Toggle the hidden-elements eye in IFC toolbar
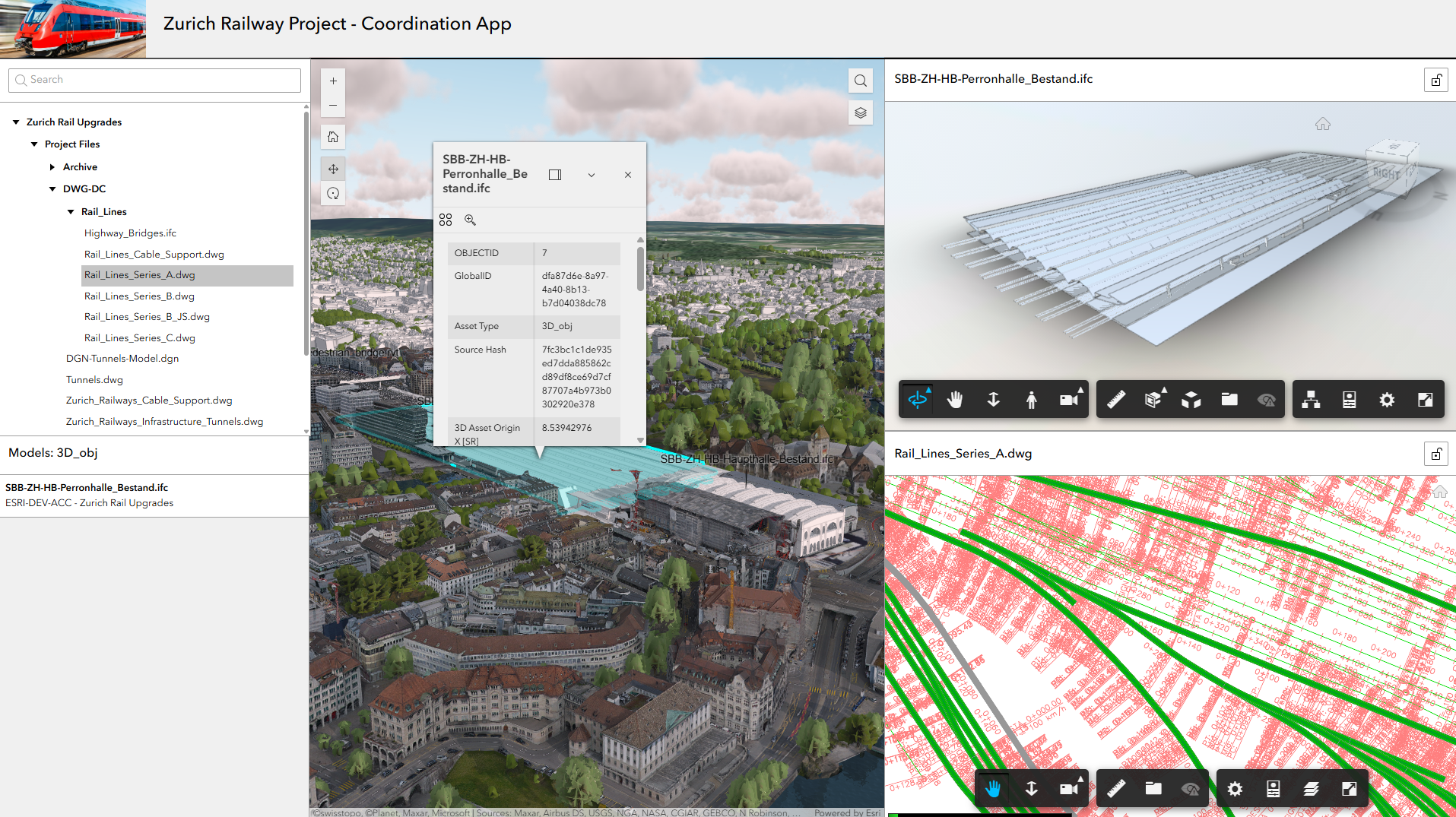Viewport: 1456px width, 817px height. coord(1266,399)
